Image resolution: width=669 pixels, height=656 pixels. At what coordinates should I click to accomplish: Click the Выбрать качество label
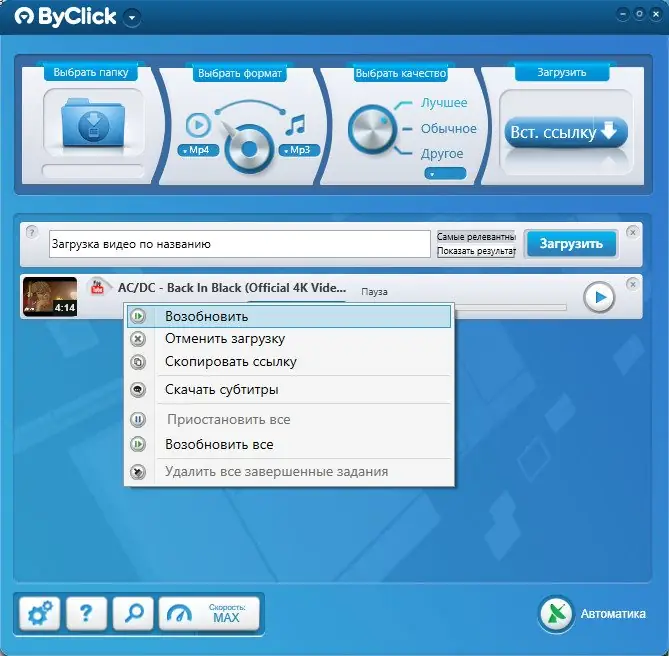(x=401, y=73)
